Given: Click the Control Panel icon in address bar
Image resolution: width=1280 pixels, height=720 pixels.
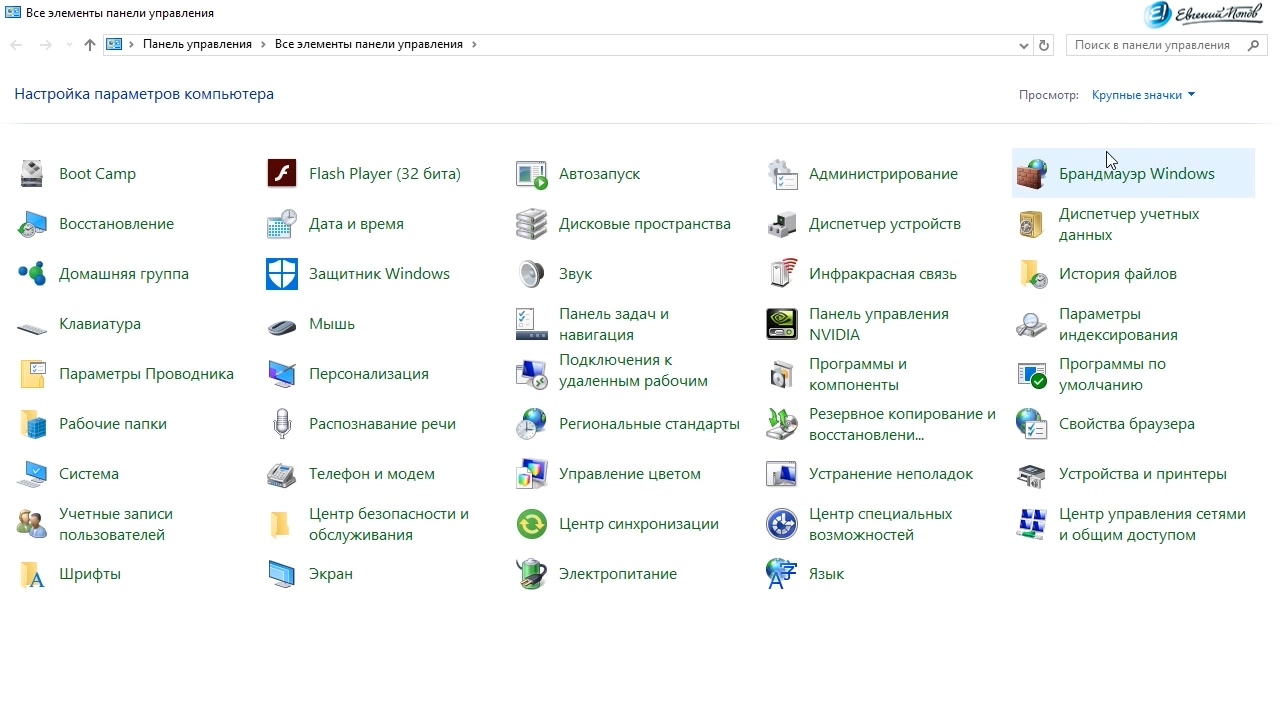Looking at the screenshot, I should coord(114,45).
